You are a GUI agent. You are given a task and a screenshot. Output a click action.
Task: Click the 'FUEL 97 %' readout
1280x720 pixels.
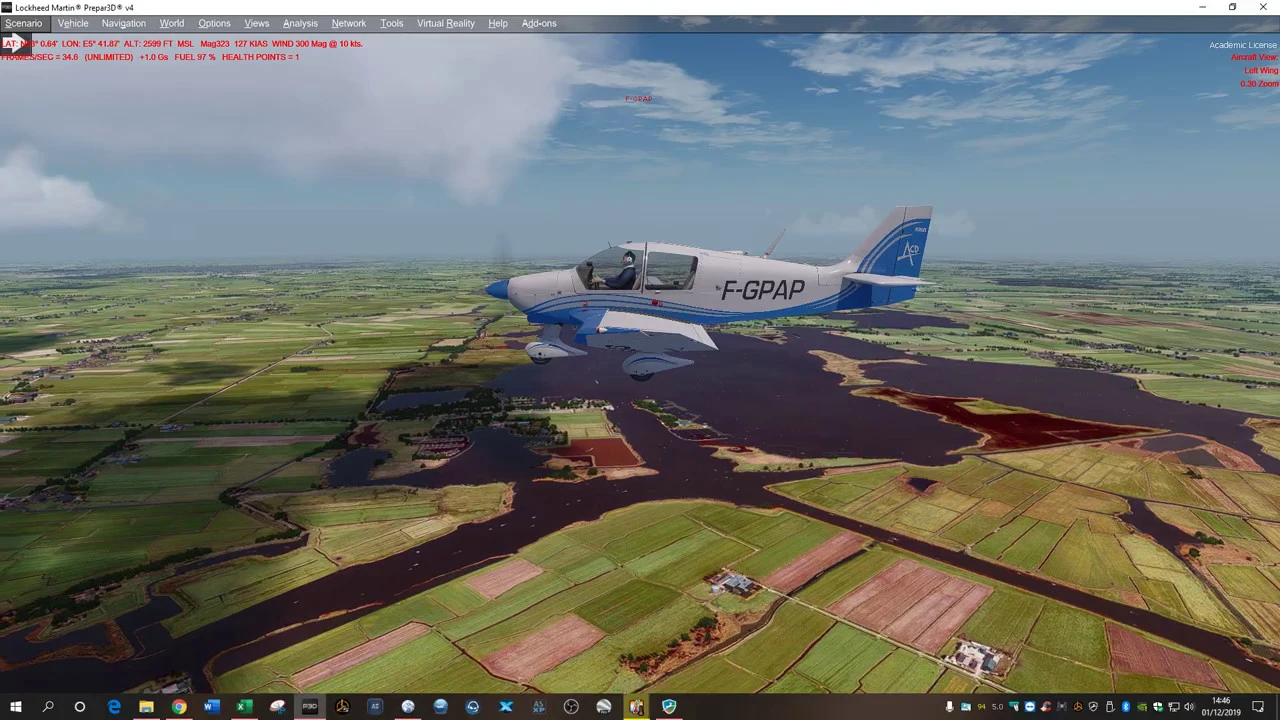194,57
